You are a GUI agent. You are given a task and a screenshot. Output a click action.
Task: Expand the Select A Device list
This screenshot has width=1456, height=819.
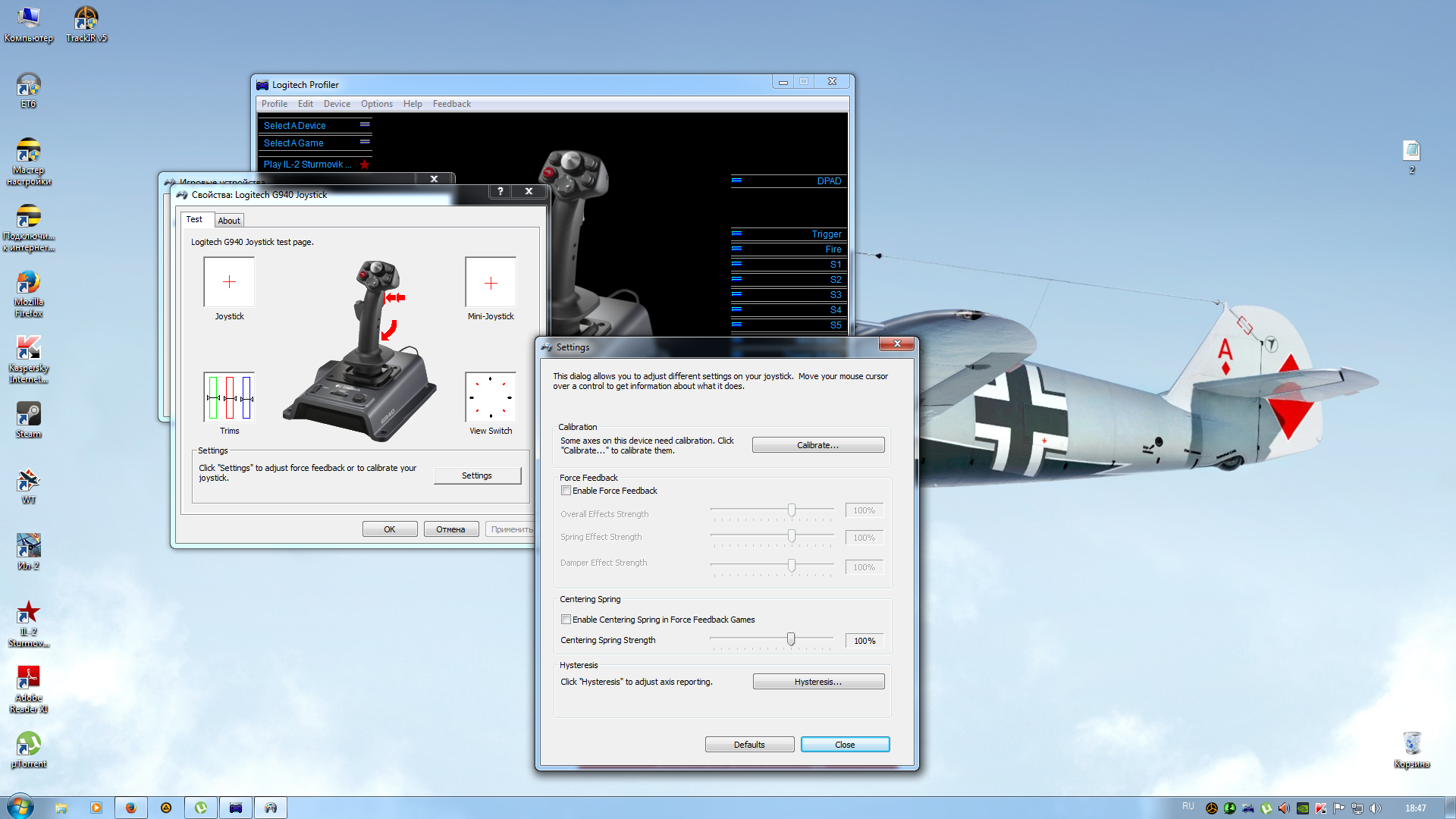315,126
